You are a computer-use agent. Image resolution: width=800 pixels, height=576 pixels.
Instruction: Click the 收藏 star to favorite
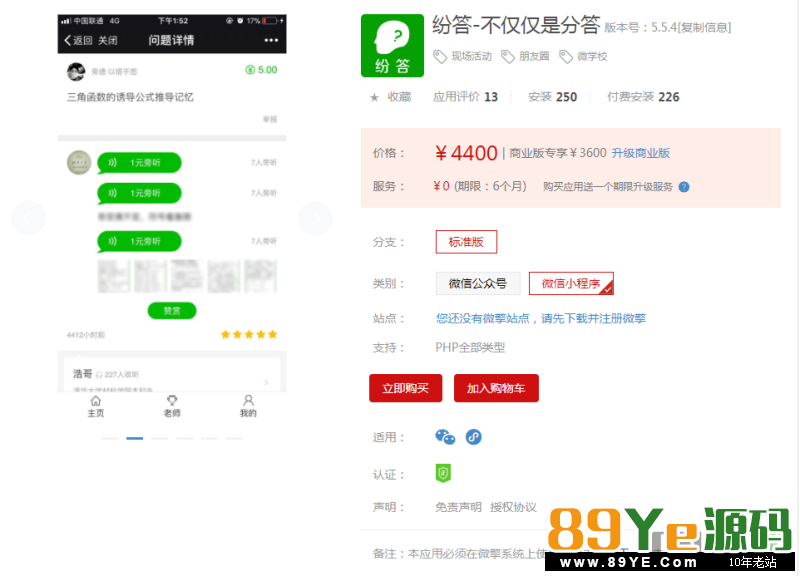tap(390, 97)
